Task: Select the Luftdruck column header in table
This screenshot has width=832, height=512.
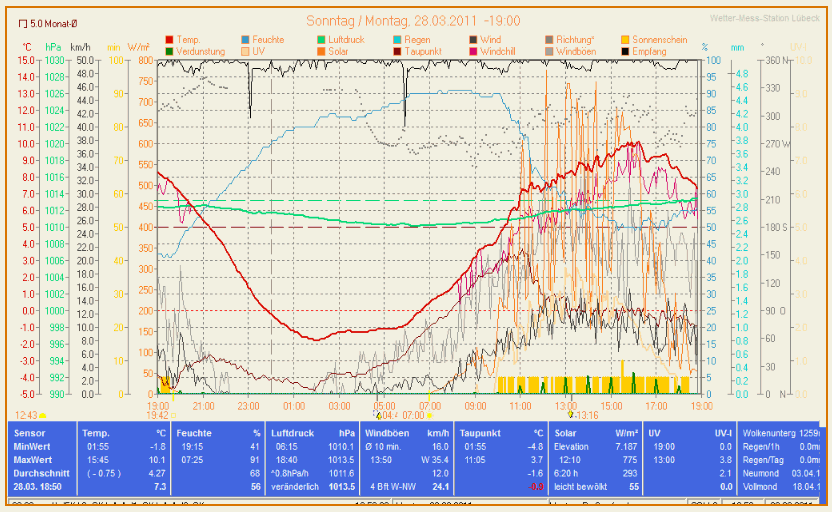Action: click(293, 432)
